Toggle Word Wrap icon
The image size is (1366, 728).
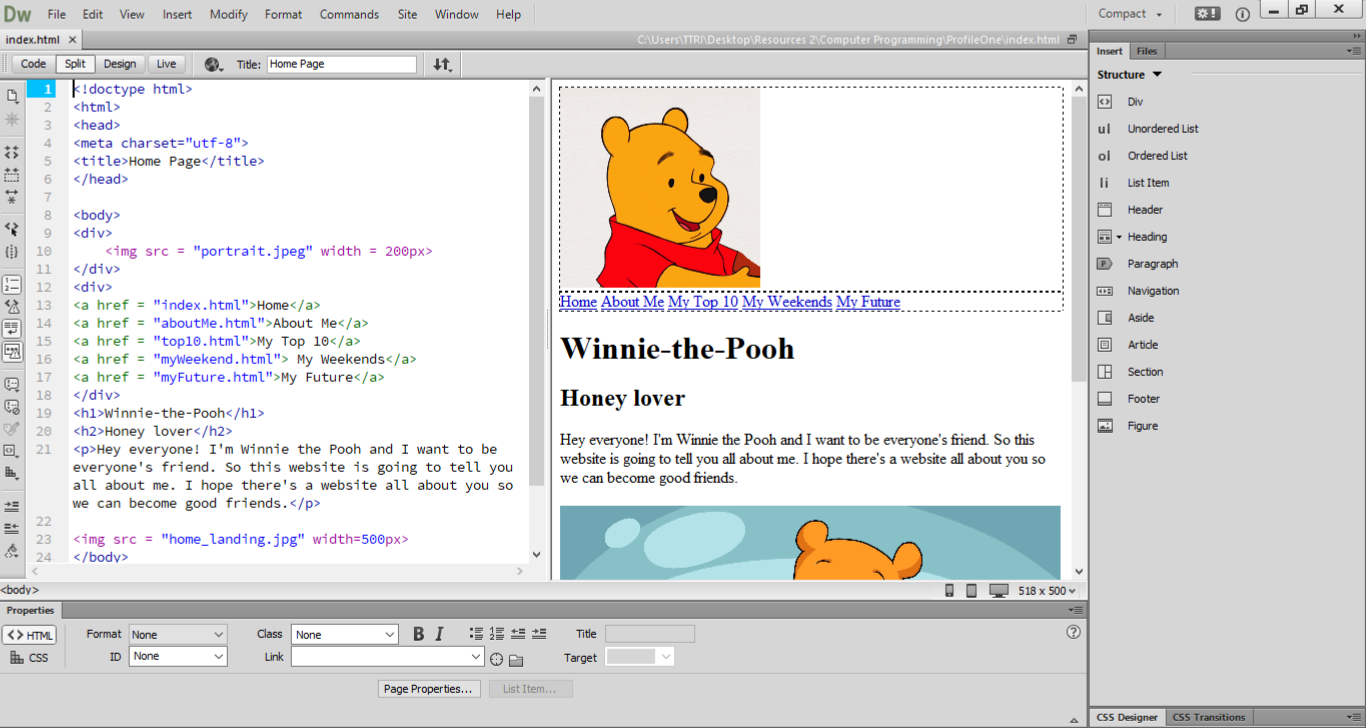[12, 329]
